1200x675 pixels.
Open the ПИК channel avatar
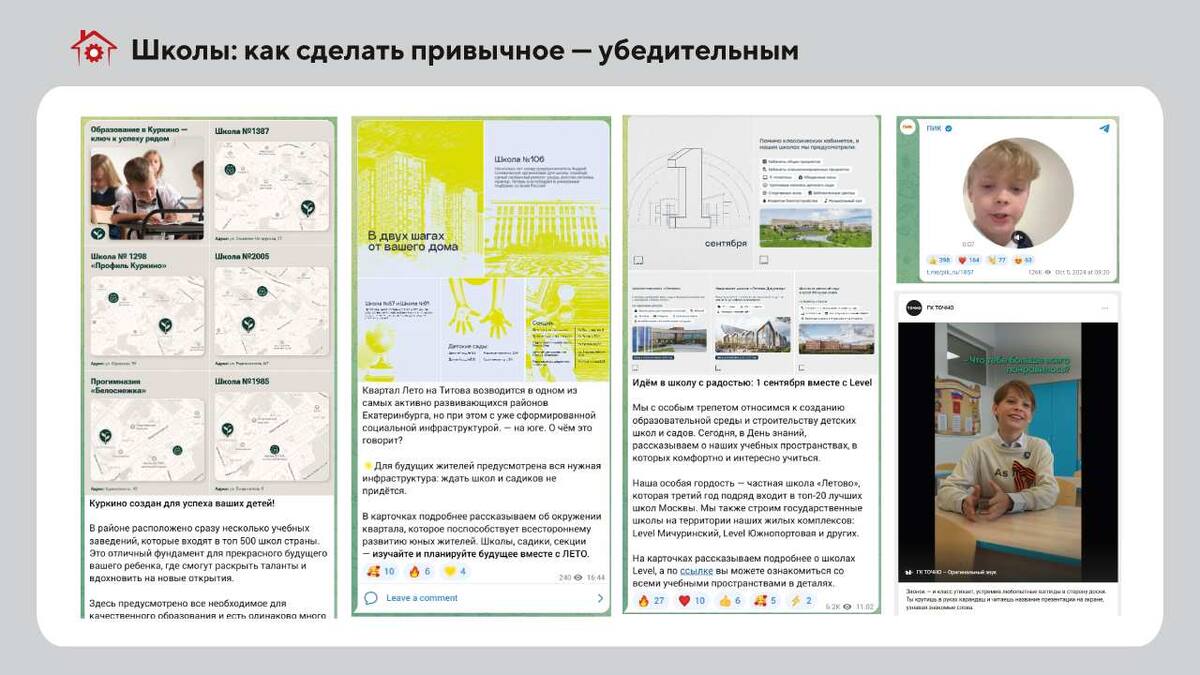coord(908,128)
